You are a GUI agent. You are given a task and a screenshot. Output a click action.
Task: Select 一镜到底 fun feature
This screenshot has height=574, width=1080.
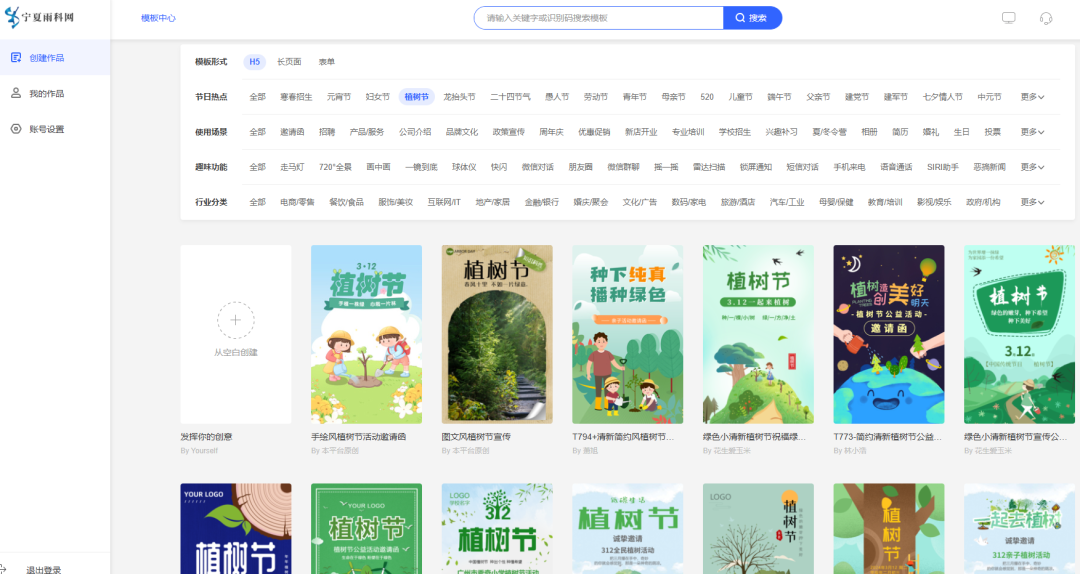422,167
